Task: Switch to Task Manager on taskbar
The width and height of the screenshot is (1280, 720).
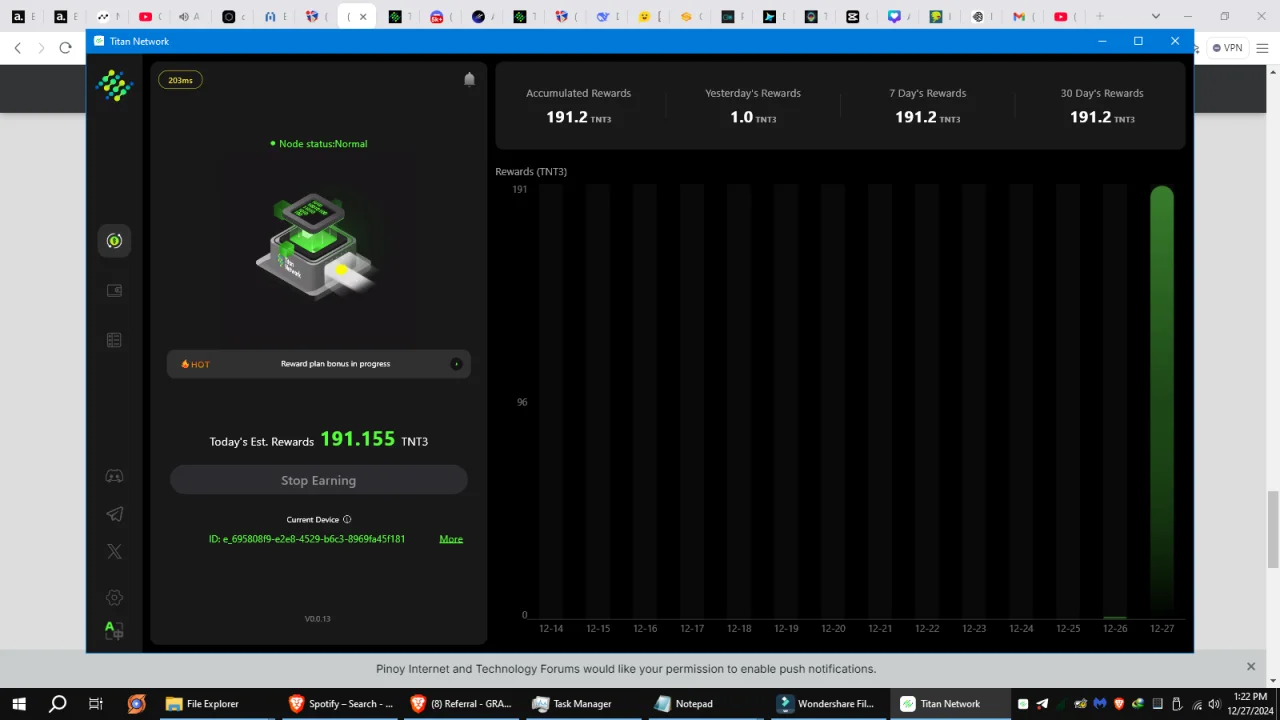Action: pos(583,704)
